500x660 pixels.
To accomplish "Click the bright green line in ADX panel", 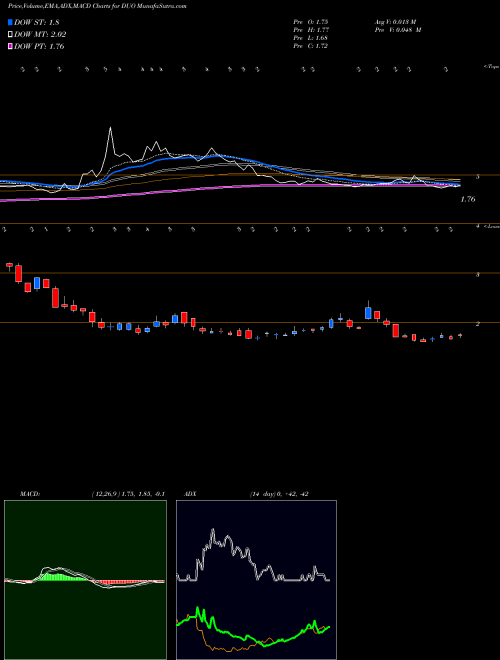I will click(x=253, y=629).
